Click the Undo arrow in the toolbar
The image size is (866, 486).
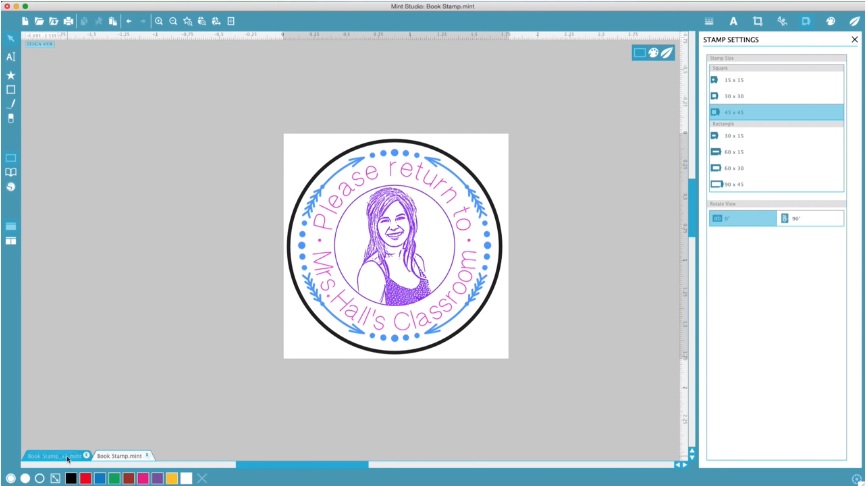129,21
